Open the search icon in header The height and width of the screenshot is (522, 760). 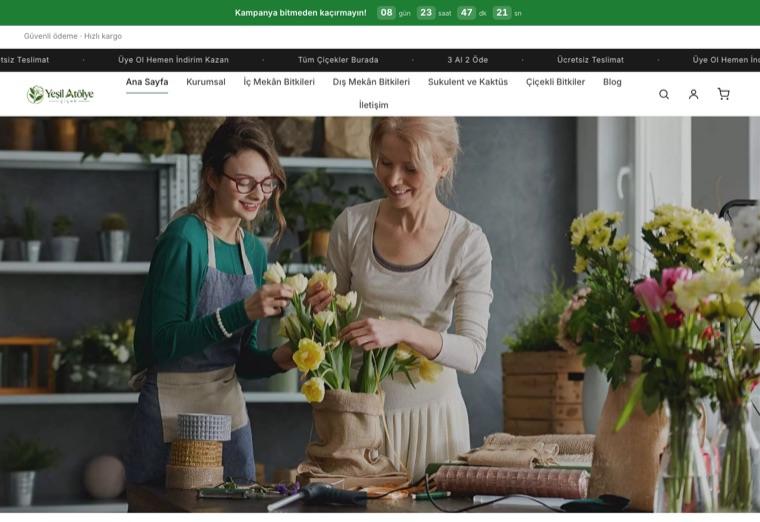[x=664, y=94]
